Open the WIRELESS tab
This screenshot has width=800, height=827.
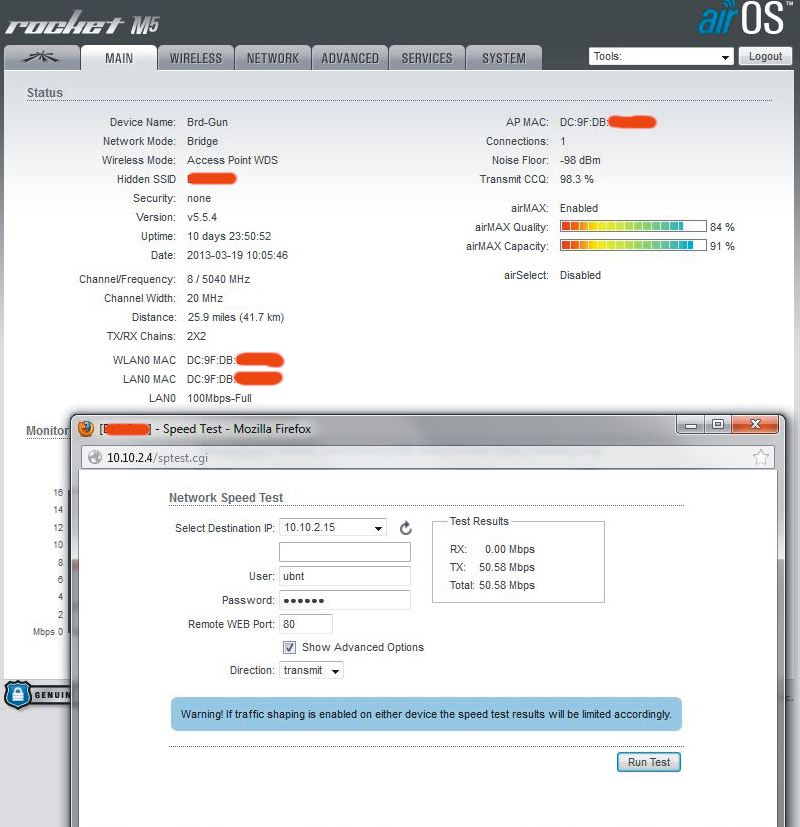point(196,57)
